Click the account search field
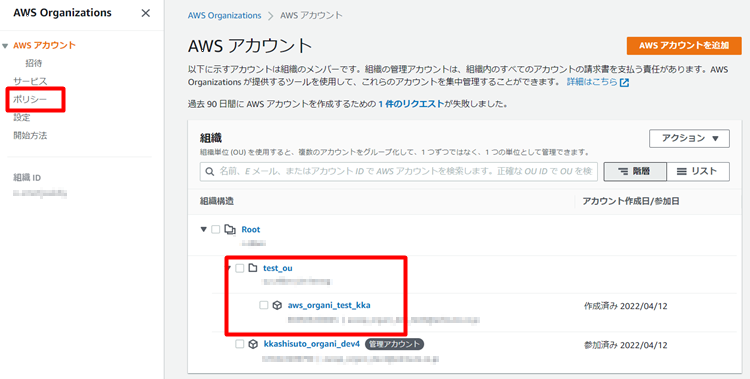 tap(399, 171)
